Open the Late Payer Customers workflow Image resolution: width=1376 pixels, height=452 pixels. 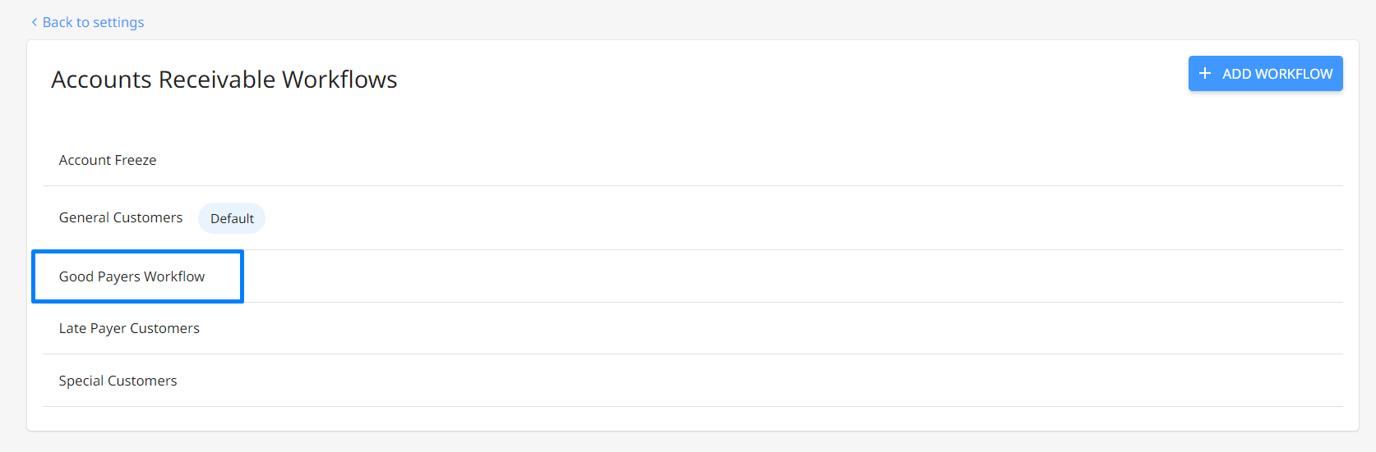coord(129,328)
